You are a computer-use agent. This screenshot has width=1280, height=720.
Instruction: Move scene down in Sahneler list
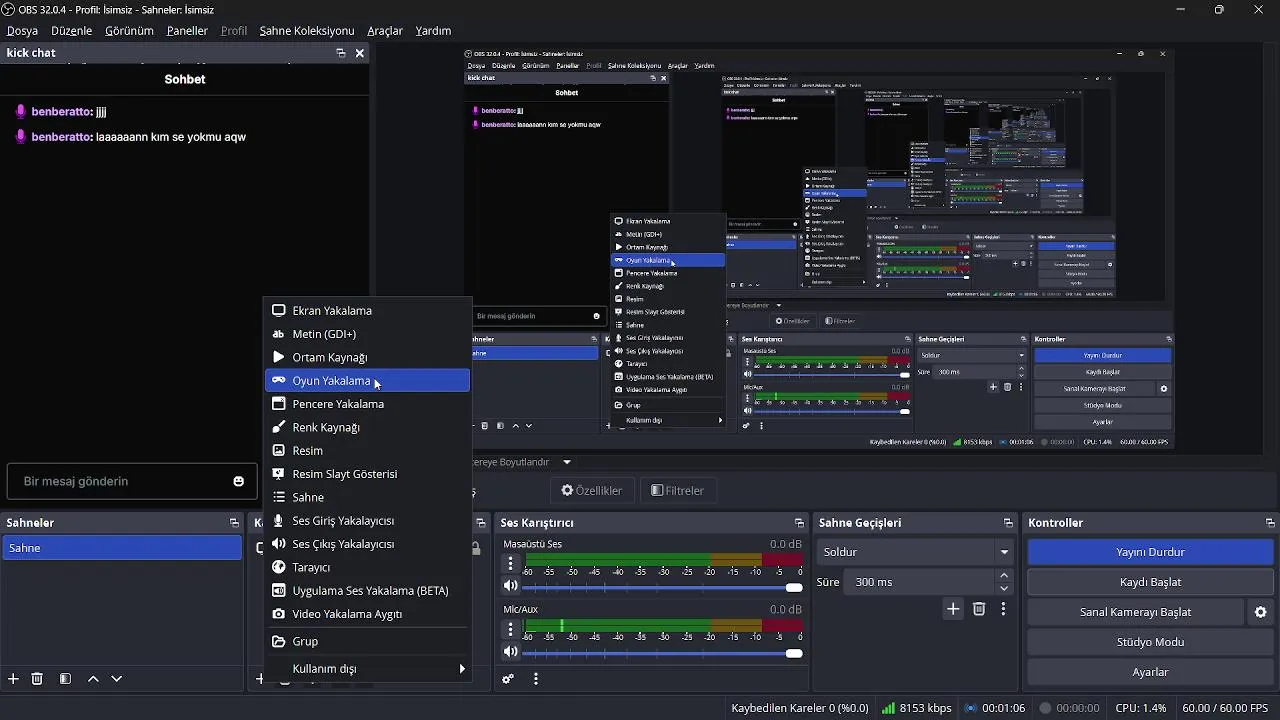pos(116,679)
